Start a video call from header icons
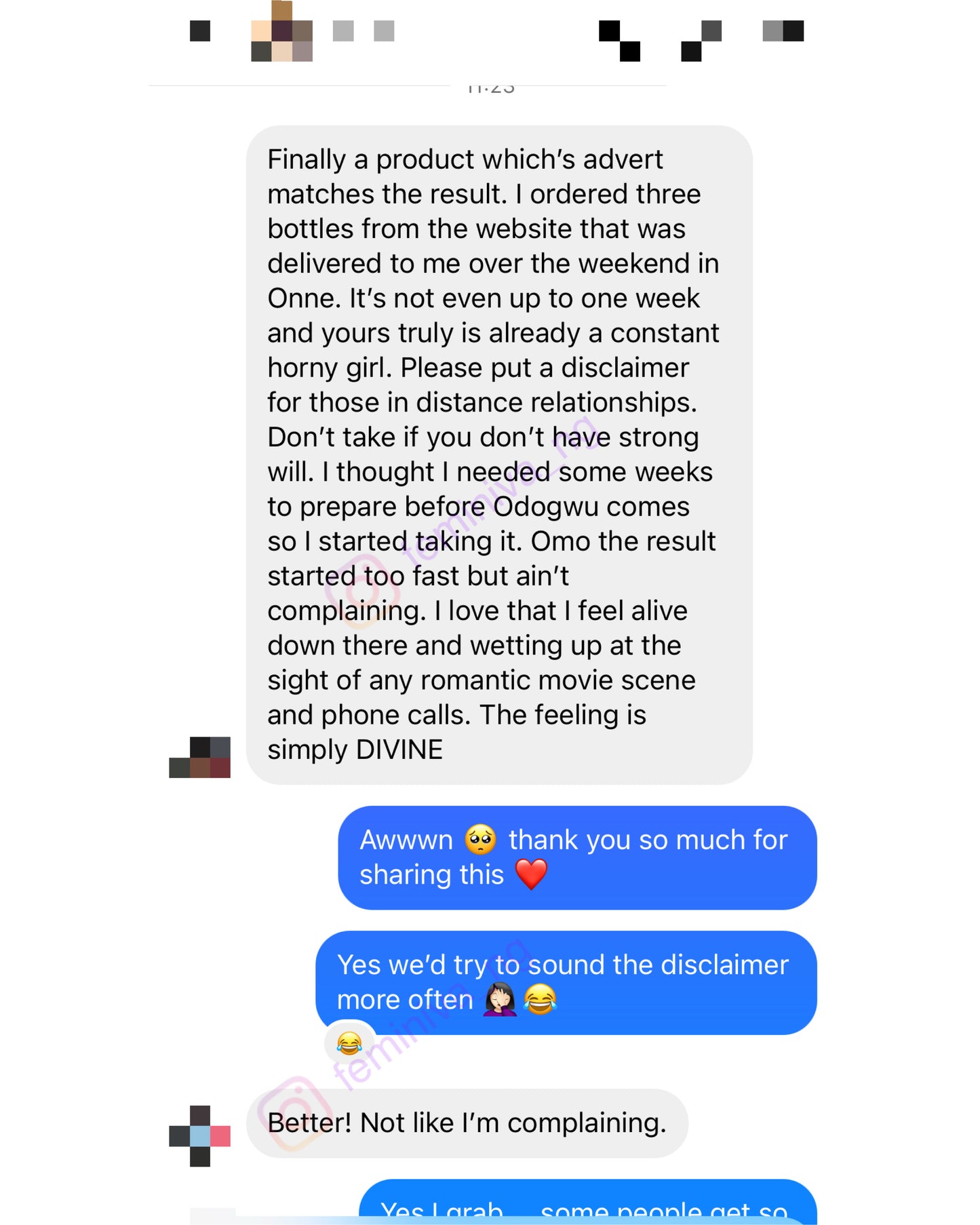 point(701,41)
